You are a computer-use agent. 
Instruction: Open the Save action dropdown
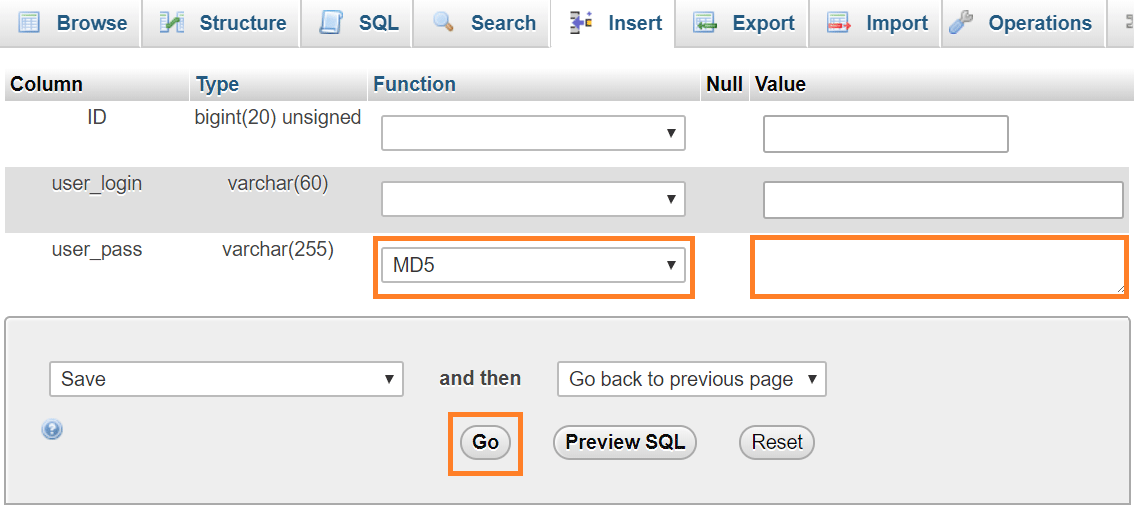[x=226, y=379]
